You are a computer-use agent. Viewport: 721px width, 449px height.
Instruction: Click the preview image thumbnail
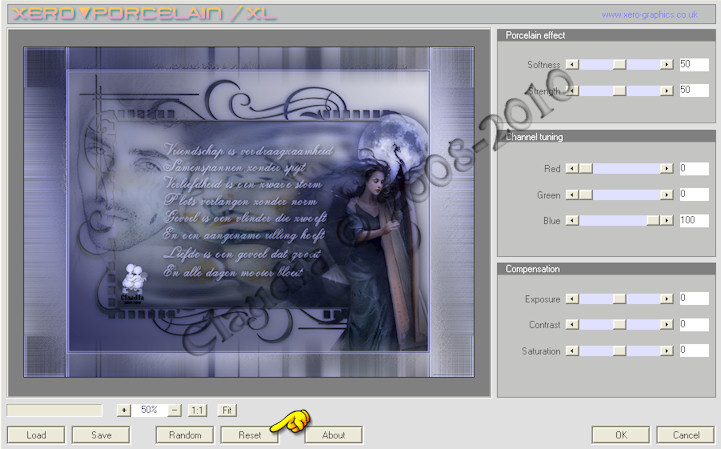249,212
